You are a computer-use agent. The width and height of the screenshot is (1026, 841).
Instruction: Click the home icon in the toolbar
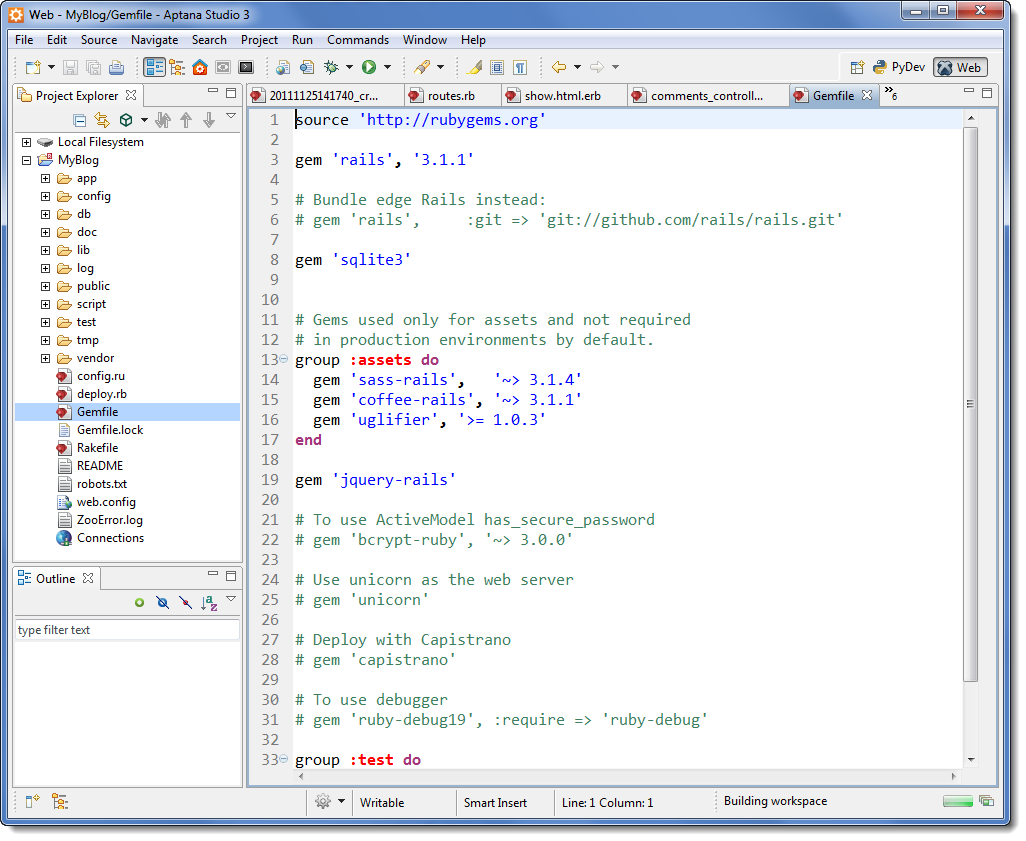(x=200, y=68)
